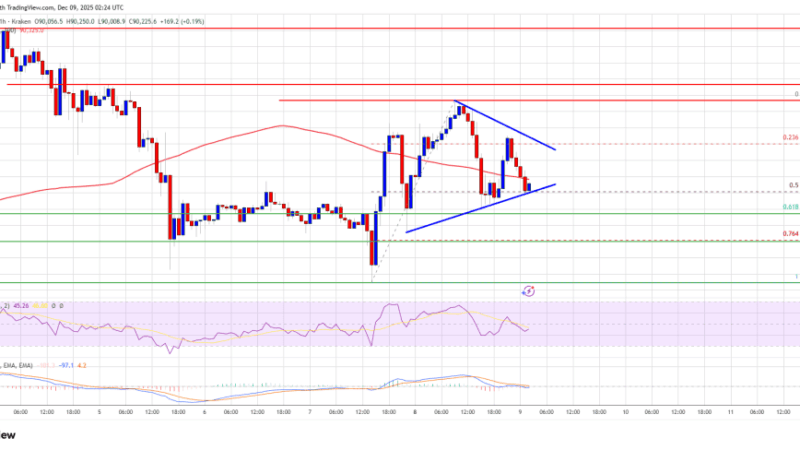Screen dimensions: 800x450
Task: Click the MACD value -97.1
Action: point(66,365)
